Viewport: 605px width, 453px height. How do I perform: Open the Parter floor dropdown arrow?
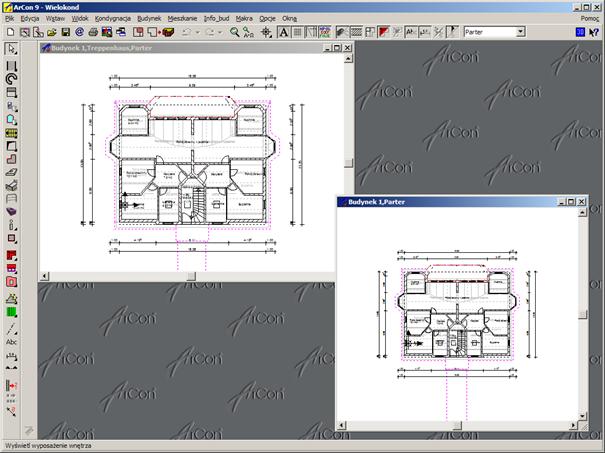point(521,32)
